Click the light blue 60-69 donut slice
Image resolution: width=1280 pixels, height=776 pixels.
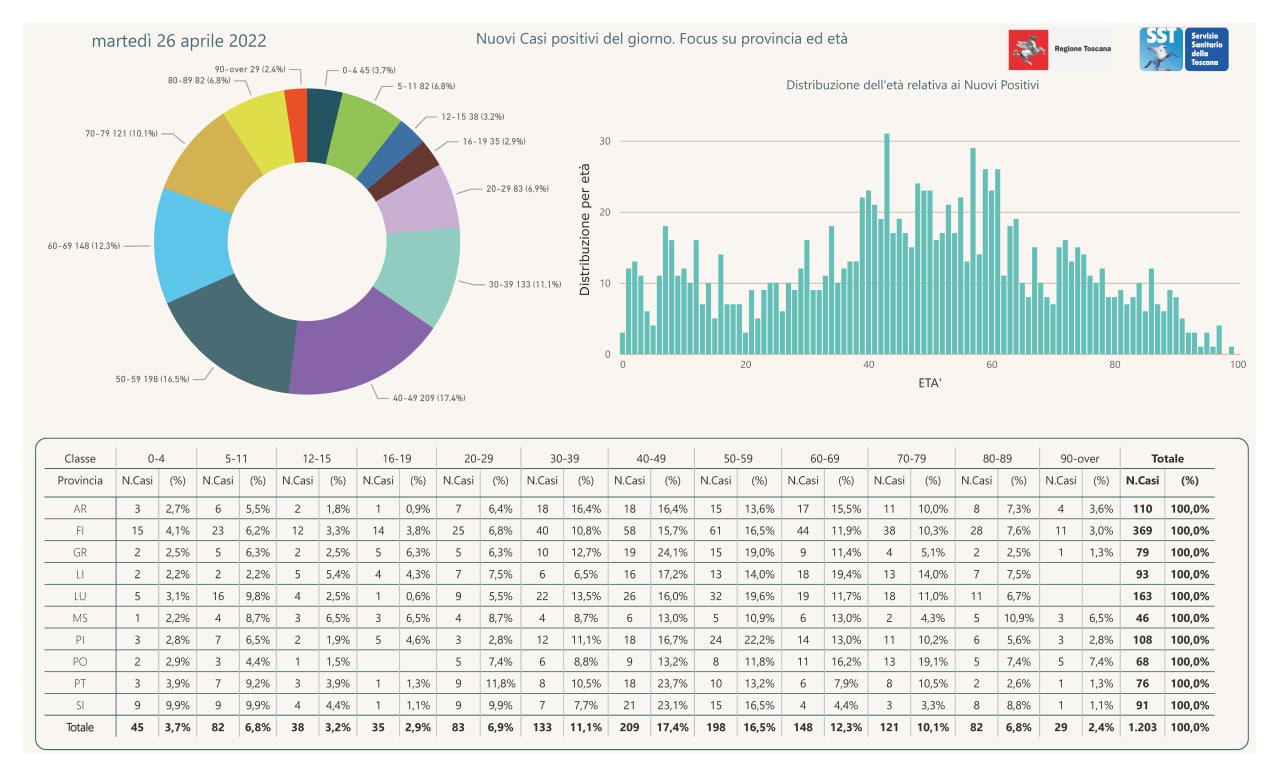192,244
